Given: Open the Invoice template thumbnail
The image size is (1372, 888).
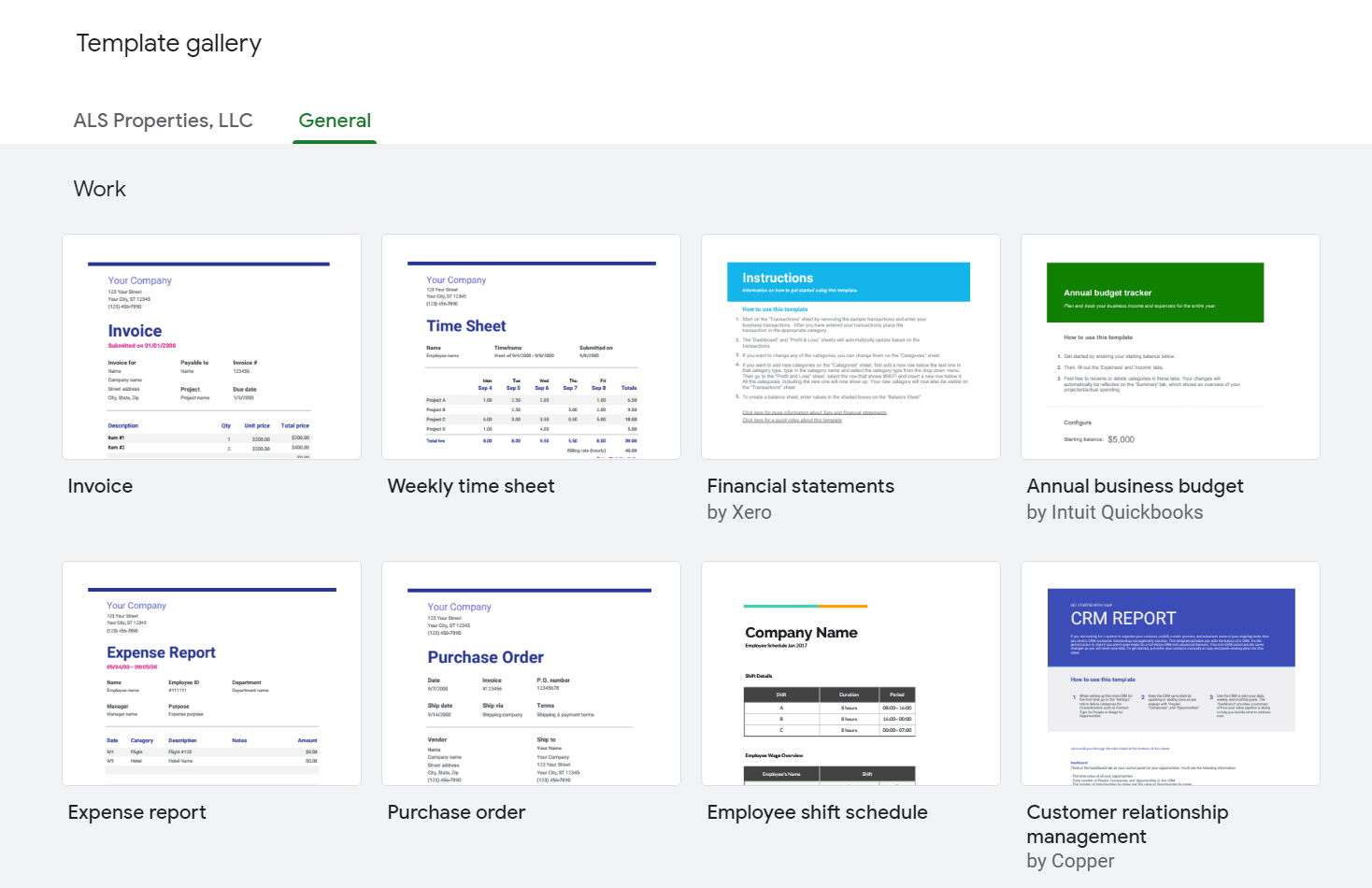Looking at the screenshot, I should point(211,347).
